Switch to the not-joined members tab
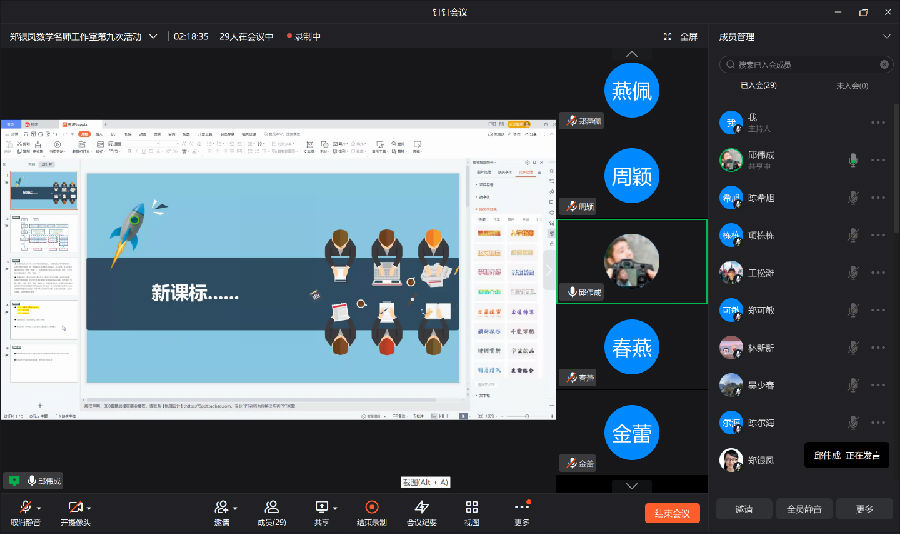Image resolution: width=900 pixels, height=534 pixels. pos(851,86)
